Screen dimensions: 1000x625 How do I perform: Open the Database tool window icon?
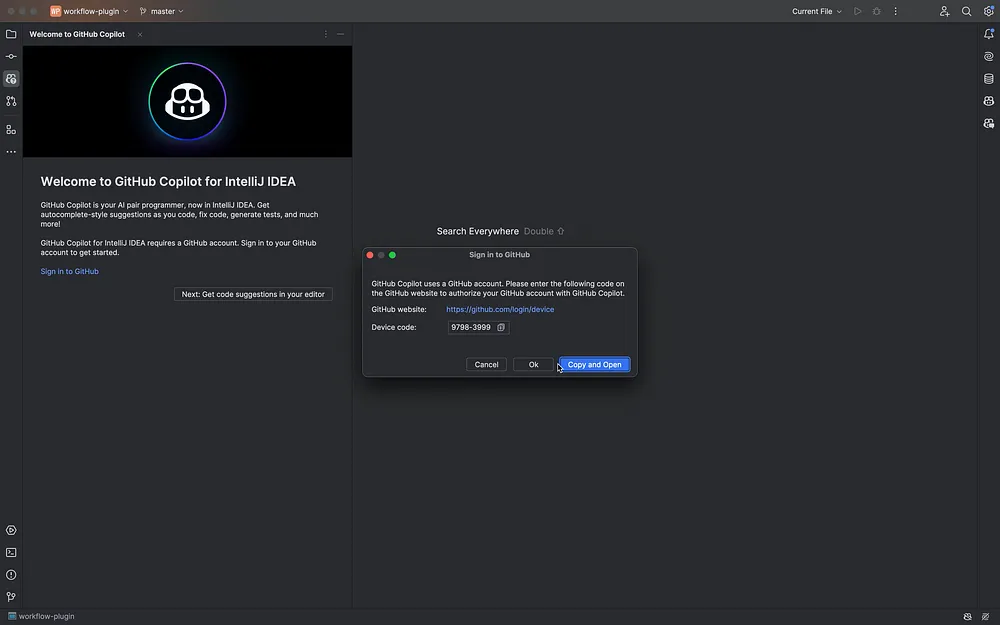(989, 78)
